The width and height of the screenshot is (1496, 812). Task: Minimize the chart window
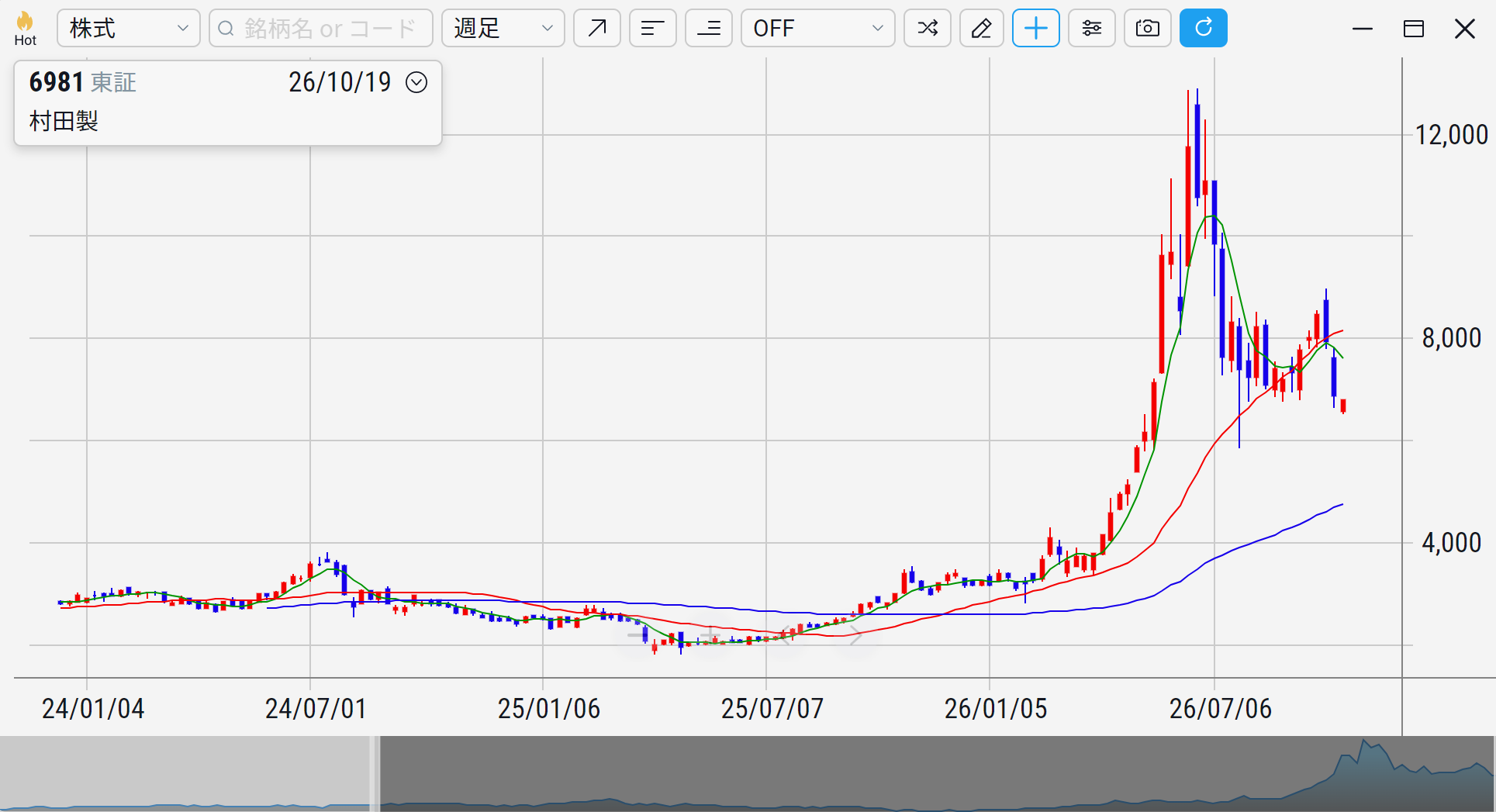(1363, 29)
